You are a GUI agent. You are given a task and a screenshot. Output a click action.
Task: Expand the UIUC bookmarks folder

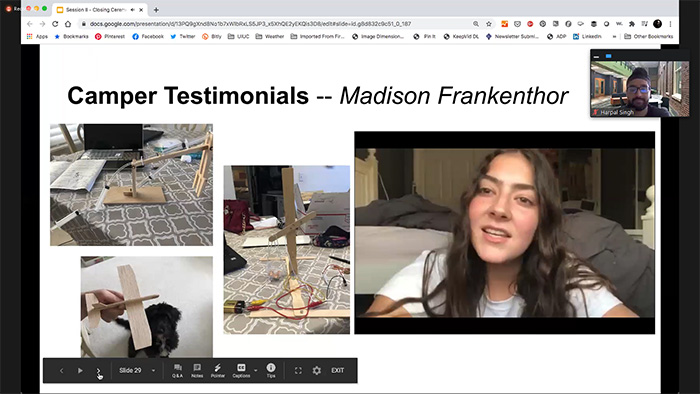238,37
